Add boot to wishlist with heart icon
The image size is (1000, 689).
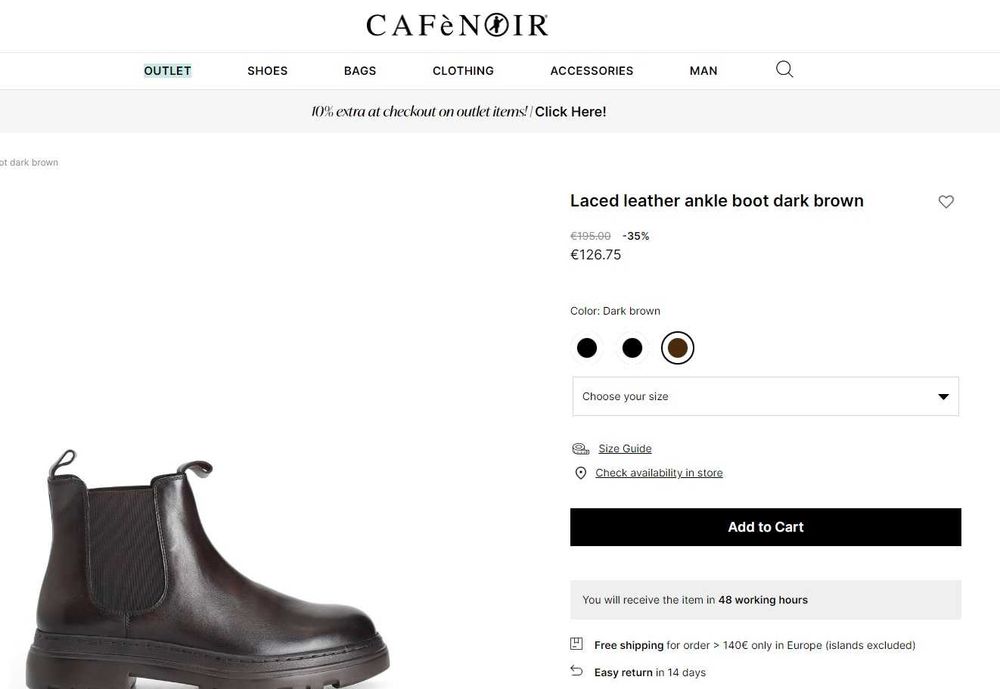coord(946,202)
